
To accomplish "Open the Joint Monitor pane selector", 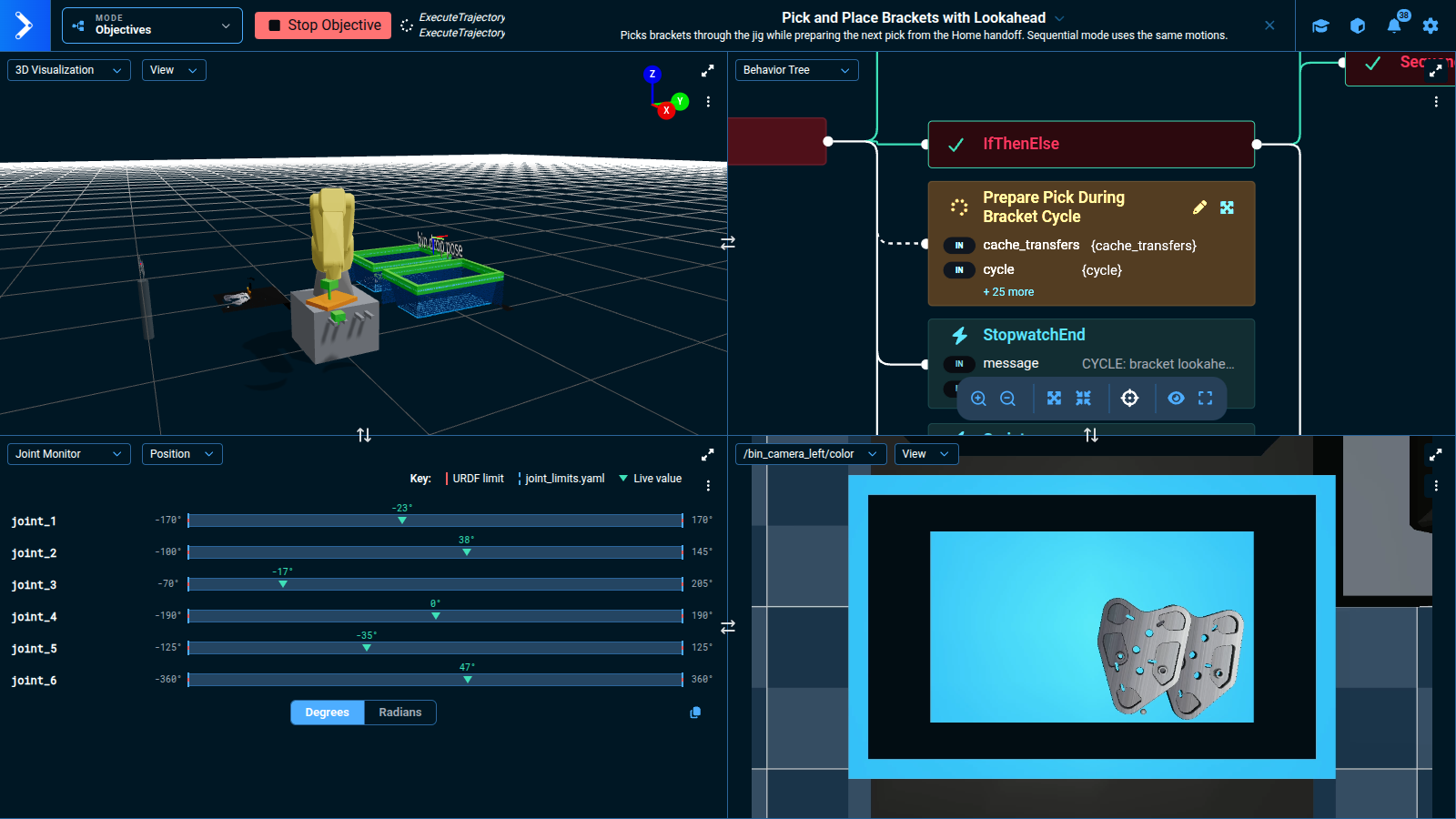I will (x=69, y=454).
